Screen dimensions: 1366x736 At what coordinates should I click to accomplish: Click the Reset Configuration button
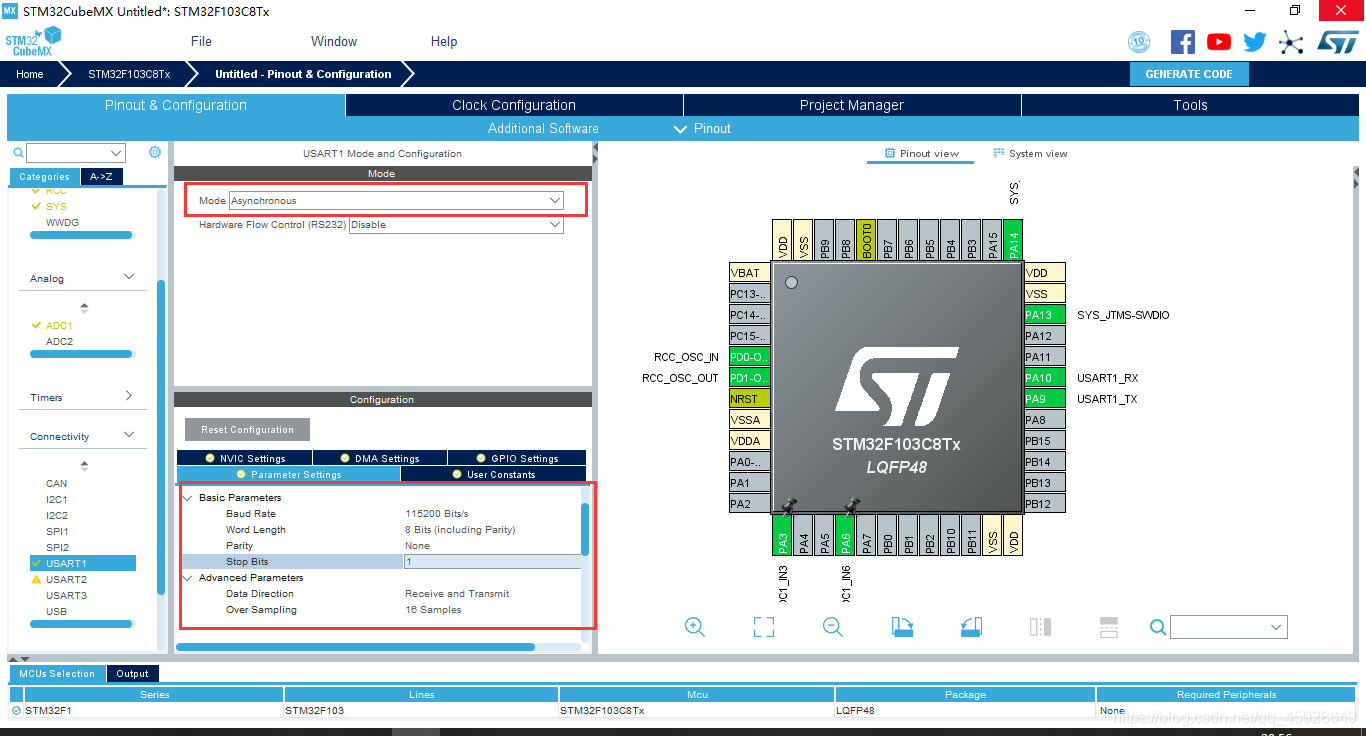pyautogui.click(x=247, y=430)
